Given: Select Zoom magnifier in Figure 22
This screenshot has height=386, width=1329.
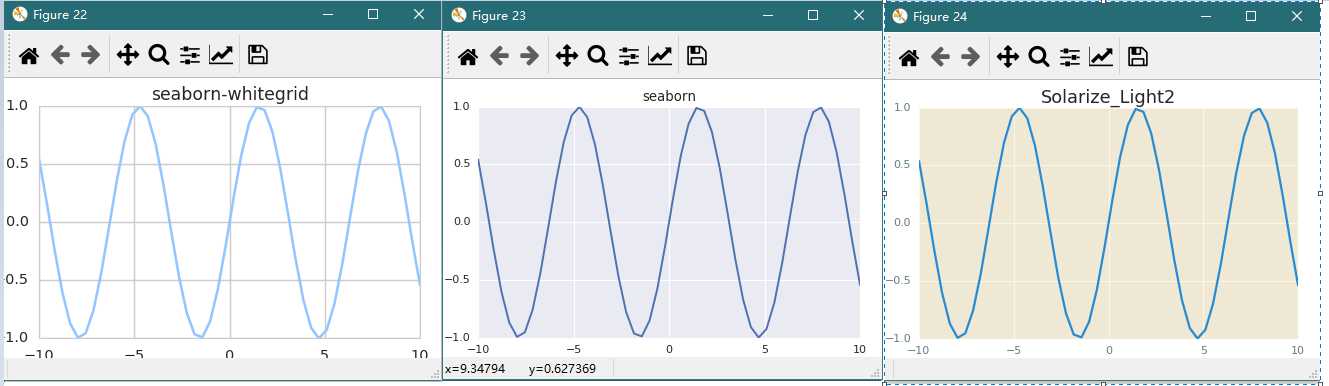Looking at the screenshot, I should pos(158,55).
